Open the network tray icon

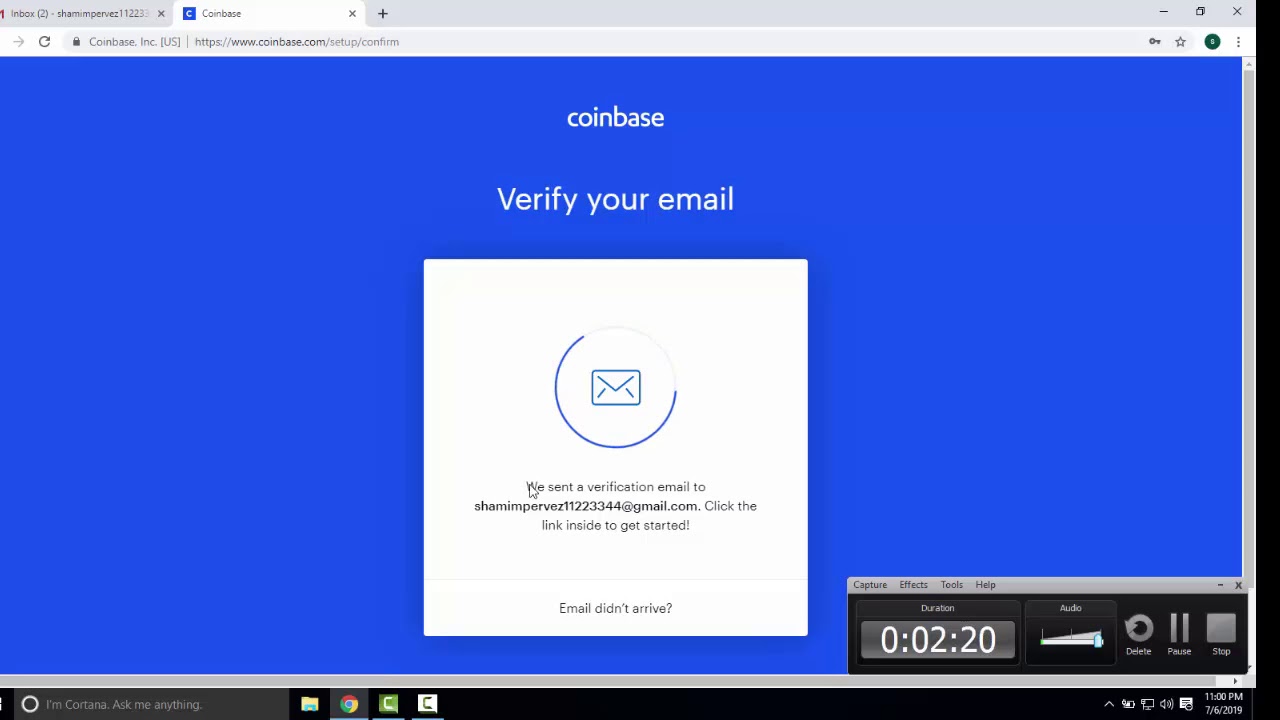tap(1147, 704)
